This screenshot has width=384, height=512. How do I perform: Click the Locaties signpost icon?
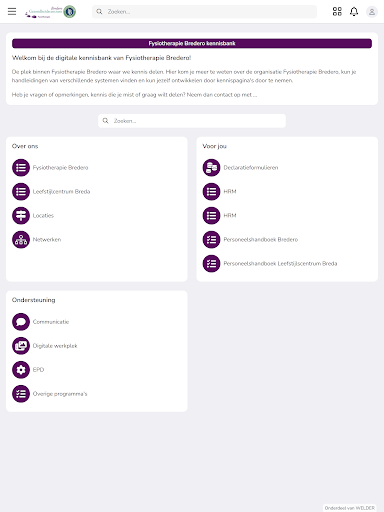coord(21,215)
